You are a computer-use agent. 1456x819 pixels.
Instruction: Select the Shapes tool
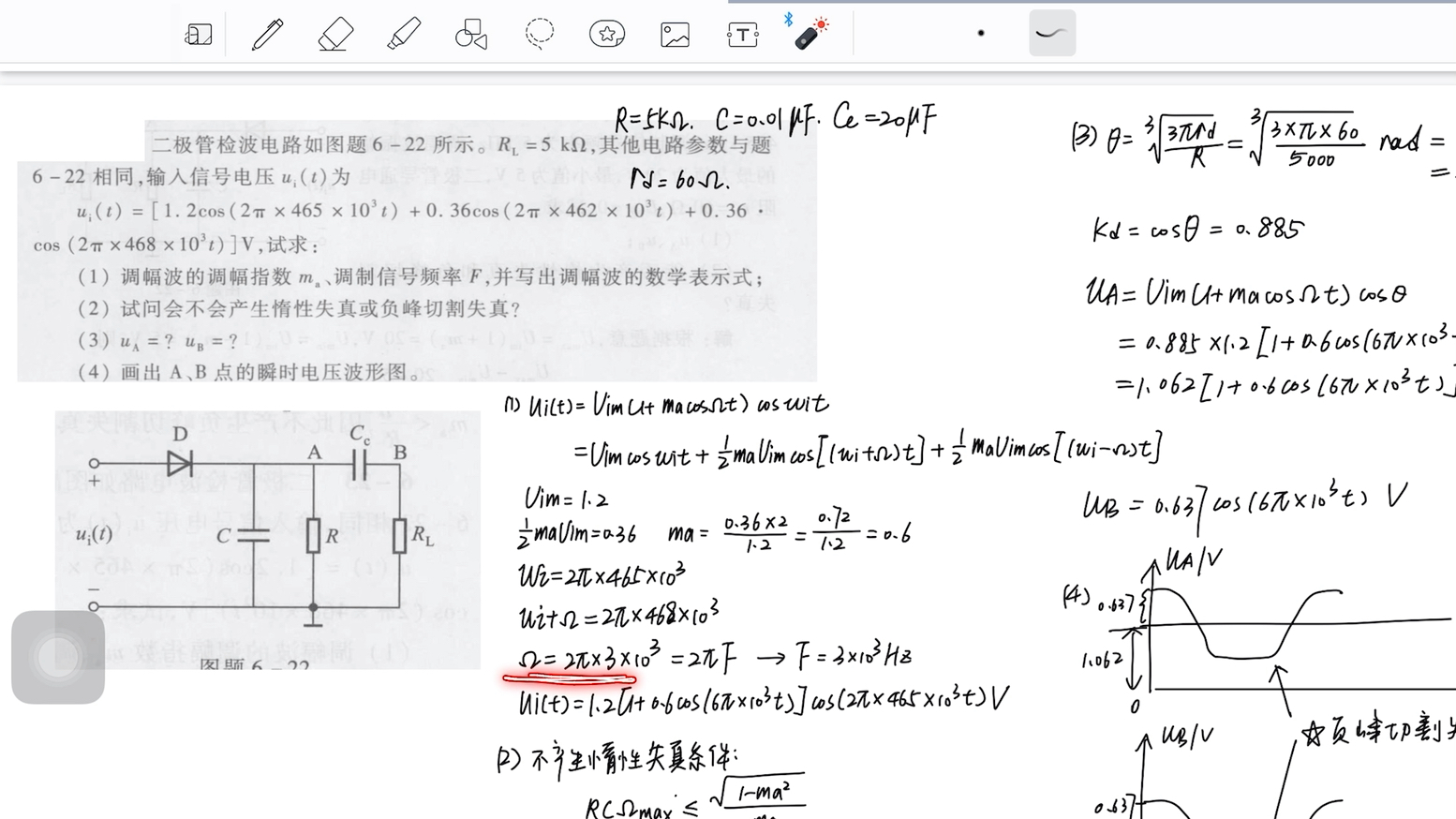tap(471, 35)
